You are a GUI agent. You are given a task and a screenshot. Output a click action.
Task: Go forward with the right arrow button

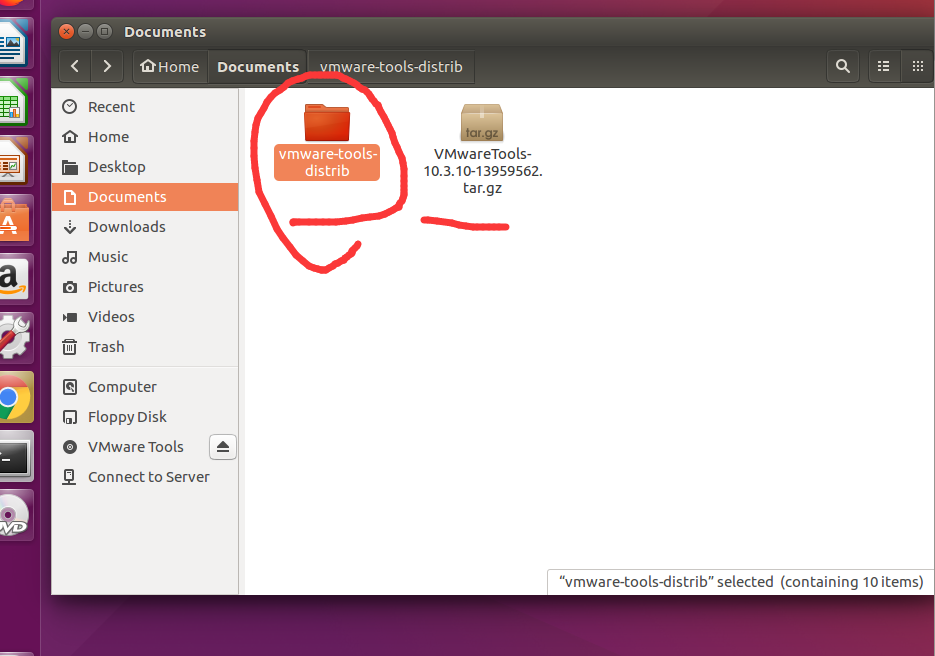107,66
